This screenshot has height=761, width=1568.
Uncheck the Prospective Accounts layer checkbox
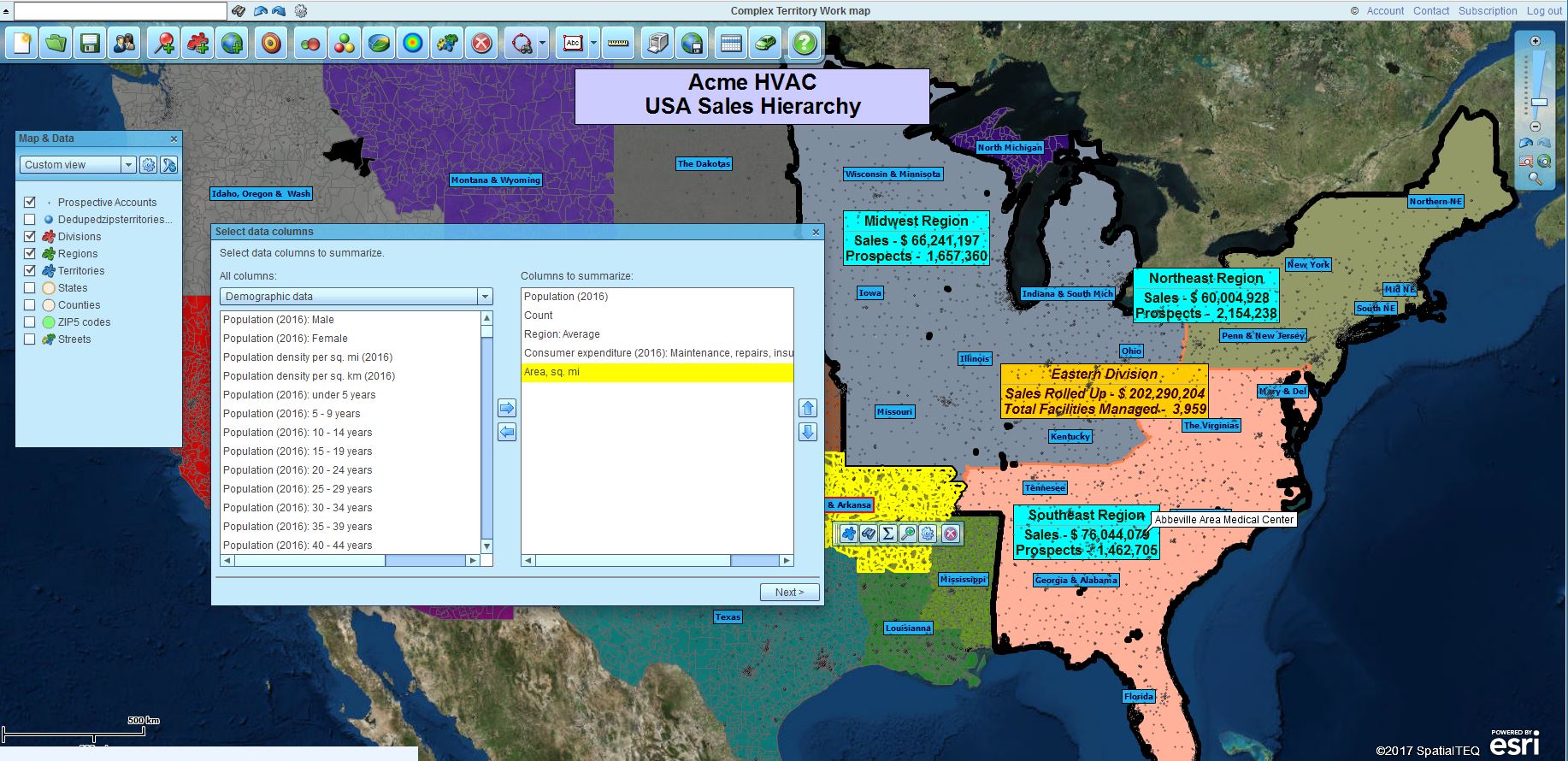tap(30, 202)
